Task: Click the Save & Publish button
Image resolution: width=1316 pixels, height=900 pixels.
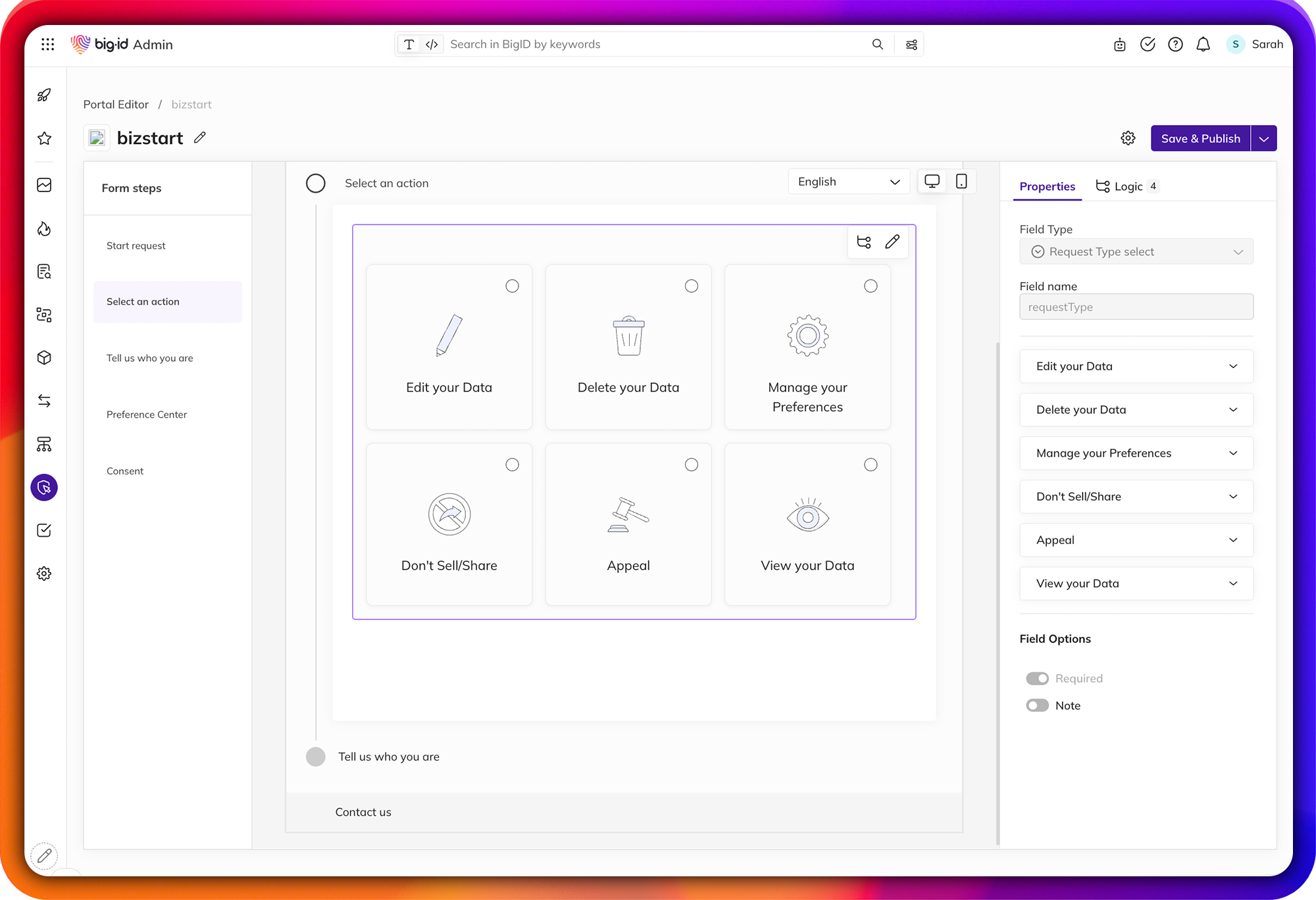Action: 1200,139
